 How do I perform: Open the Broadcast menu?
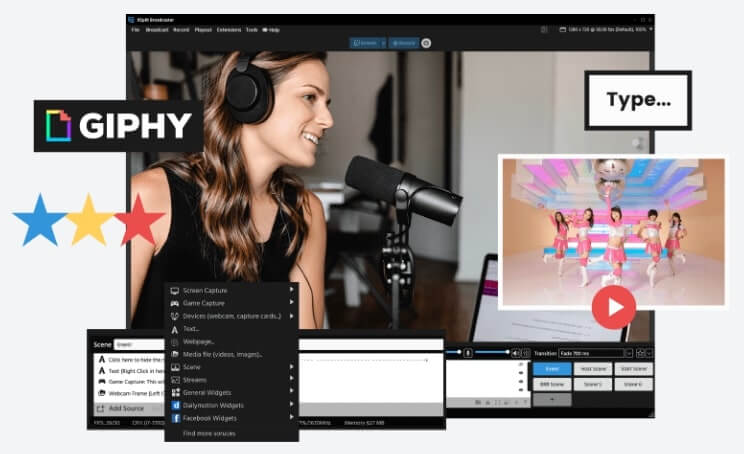pos(157,30)
